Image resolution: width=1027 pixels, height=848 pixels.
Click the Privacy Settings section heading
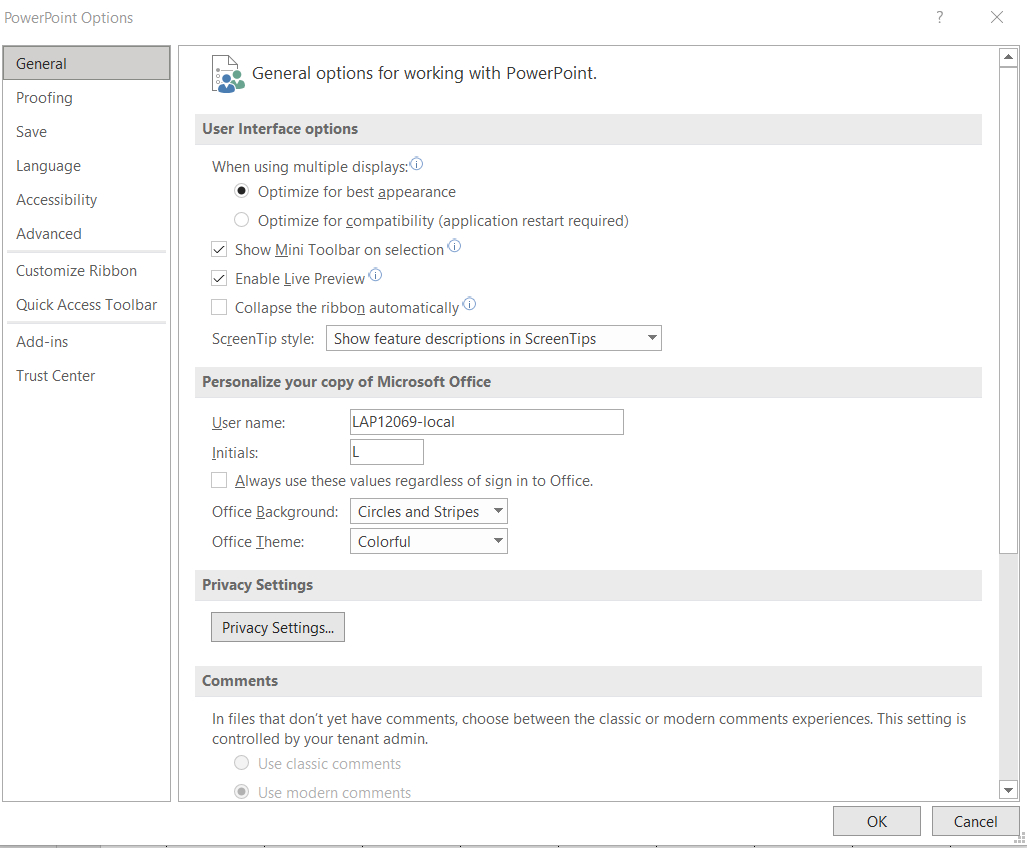click(x=257, y=585)
